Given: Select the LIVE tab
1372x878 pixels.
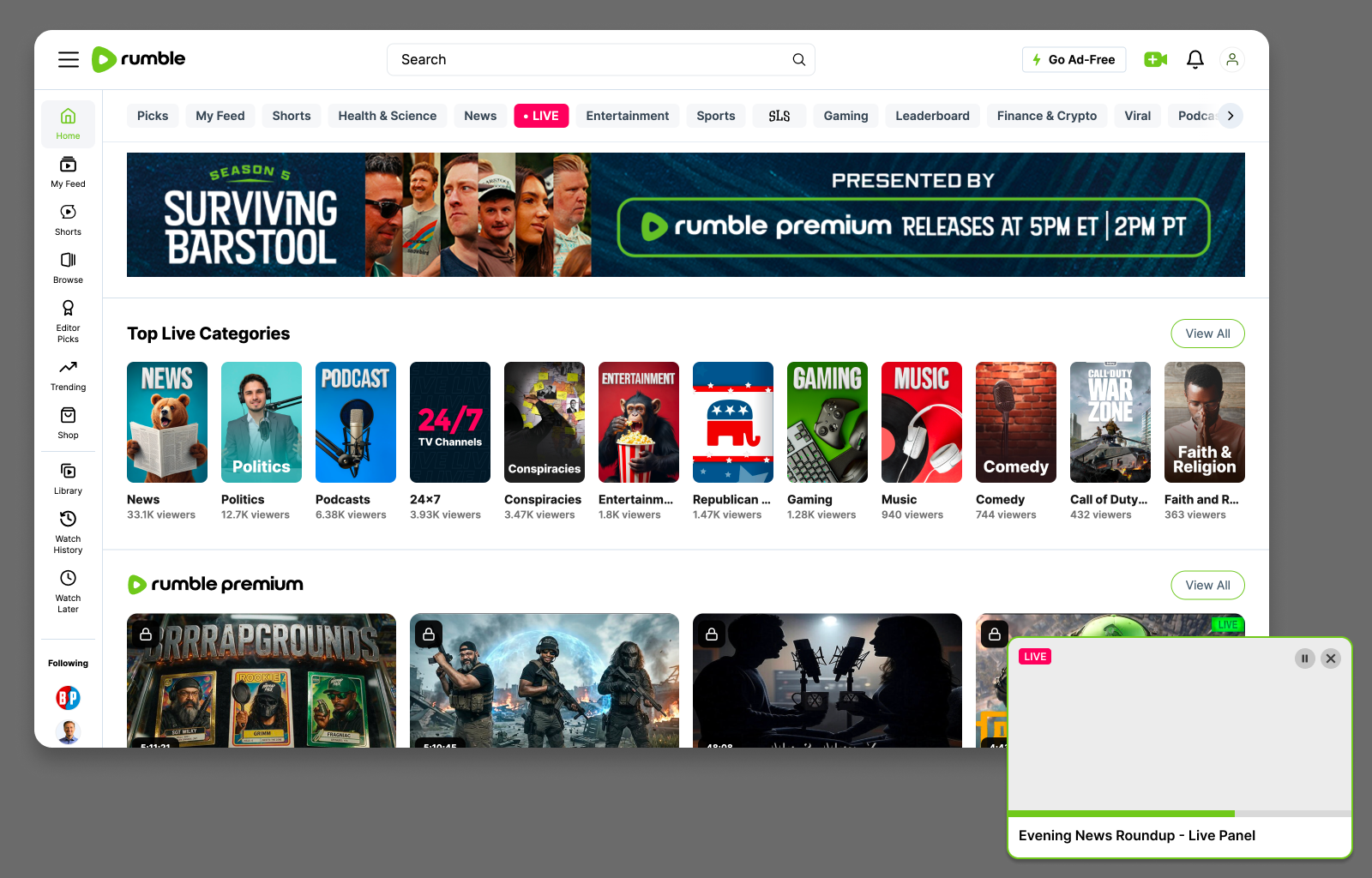Looking at the screenshot, I should (541, 116).
